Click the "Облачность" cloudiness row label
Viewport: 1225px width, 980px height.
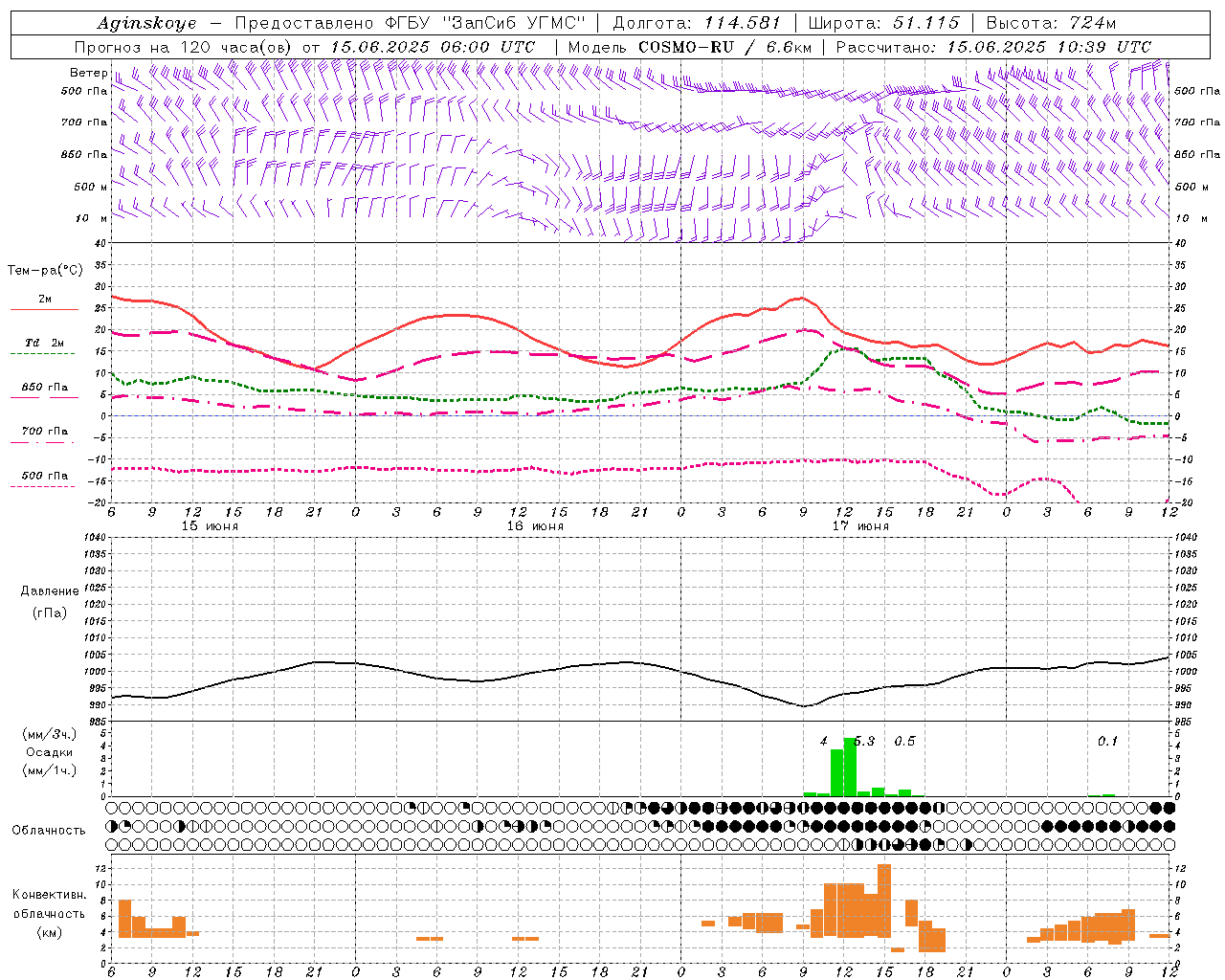(x=49, y=830)
